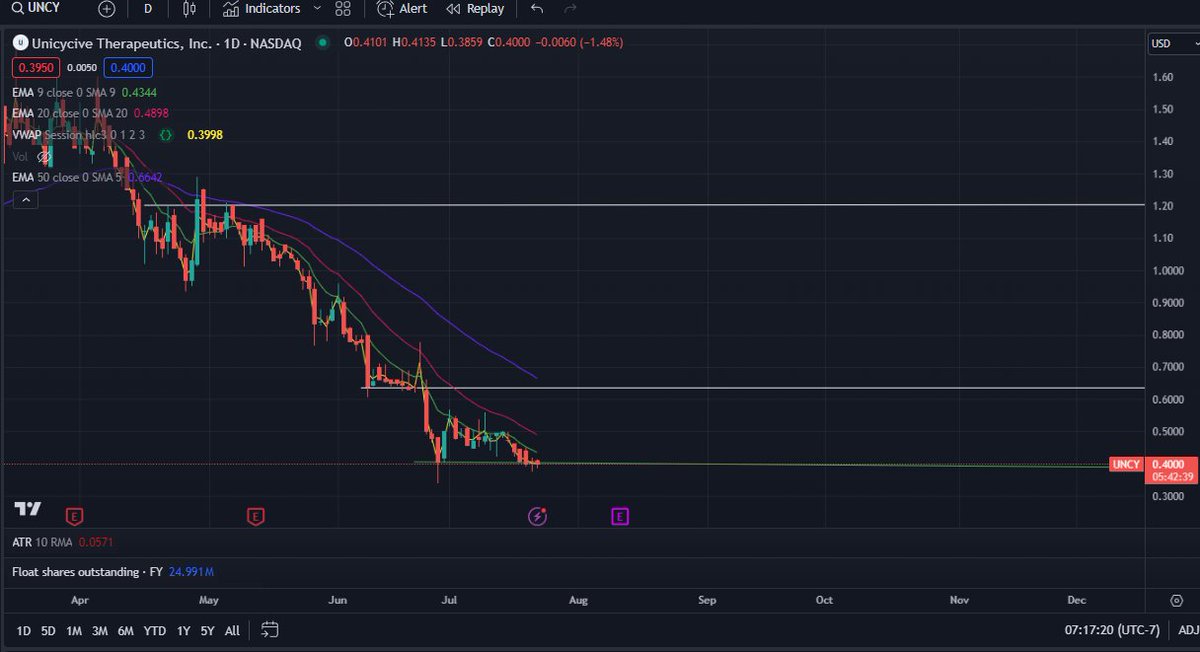
Task: Open the Go-to-date calendar icon
Action: (268, 631)
